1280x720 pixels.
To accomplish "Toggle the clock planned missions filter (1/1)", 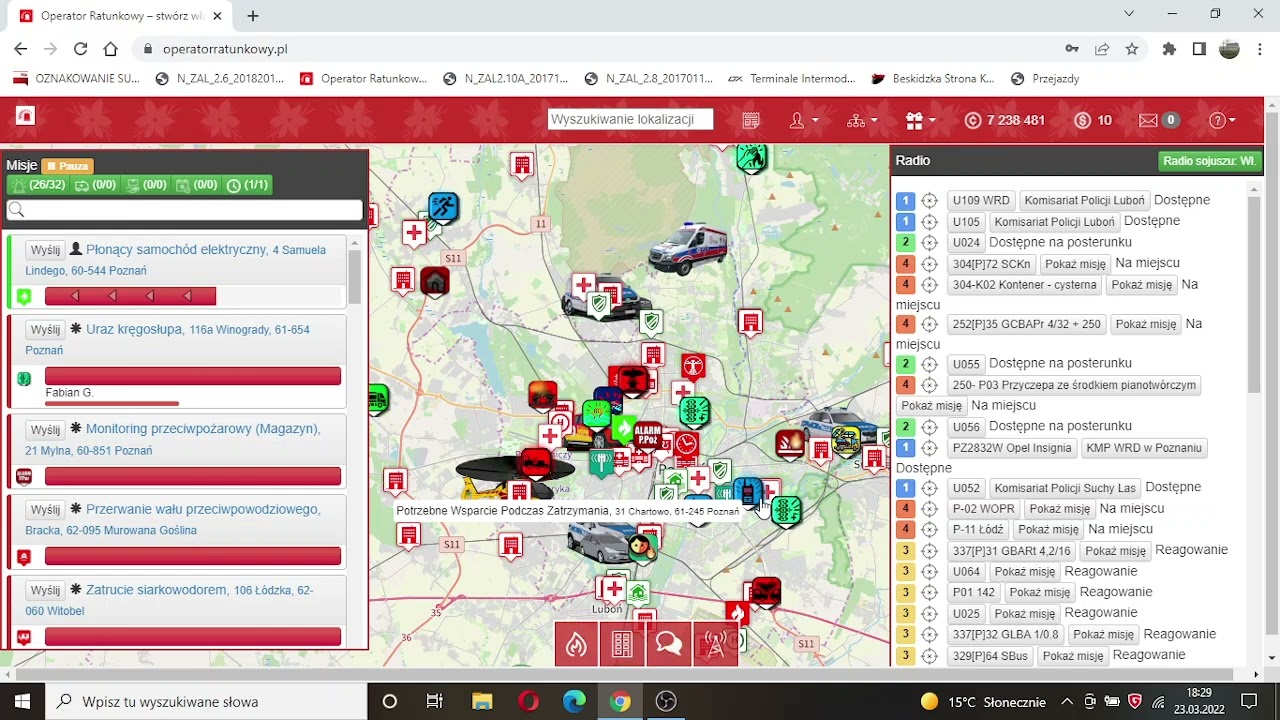I will point(247,185).
